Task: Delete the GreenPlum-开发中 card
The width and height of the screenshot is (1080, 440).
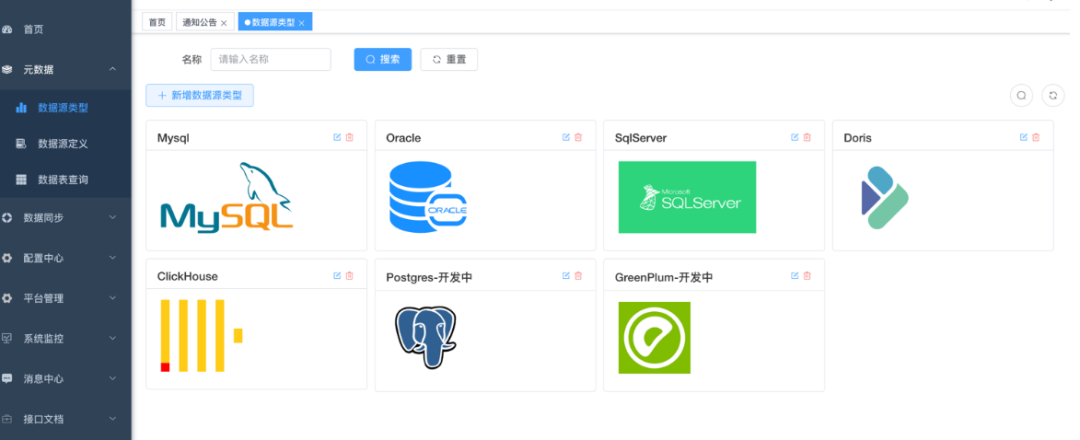Action: 807,275
